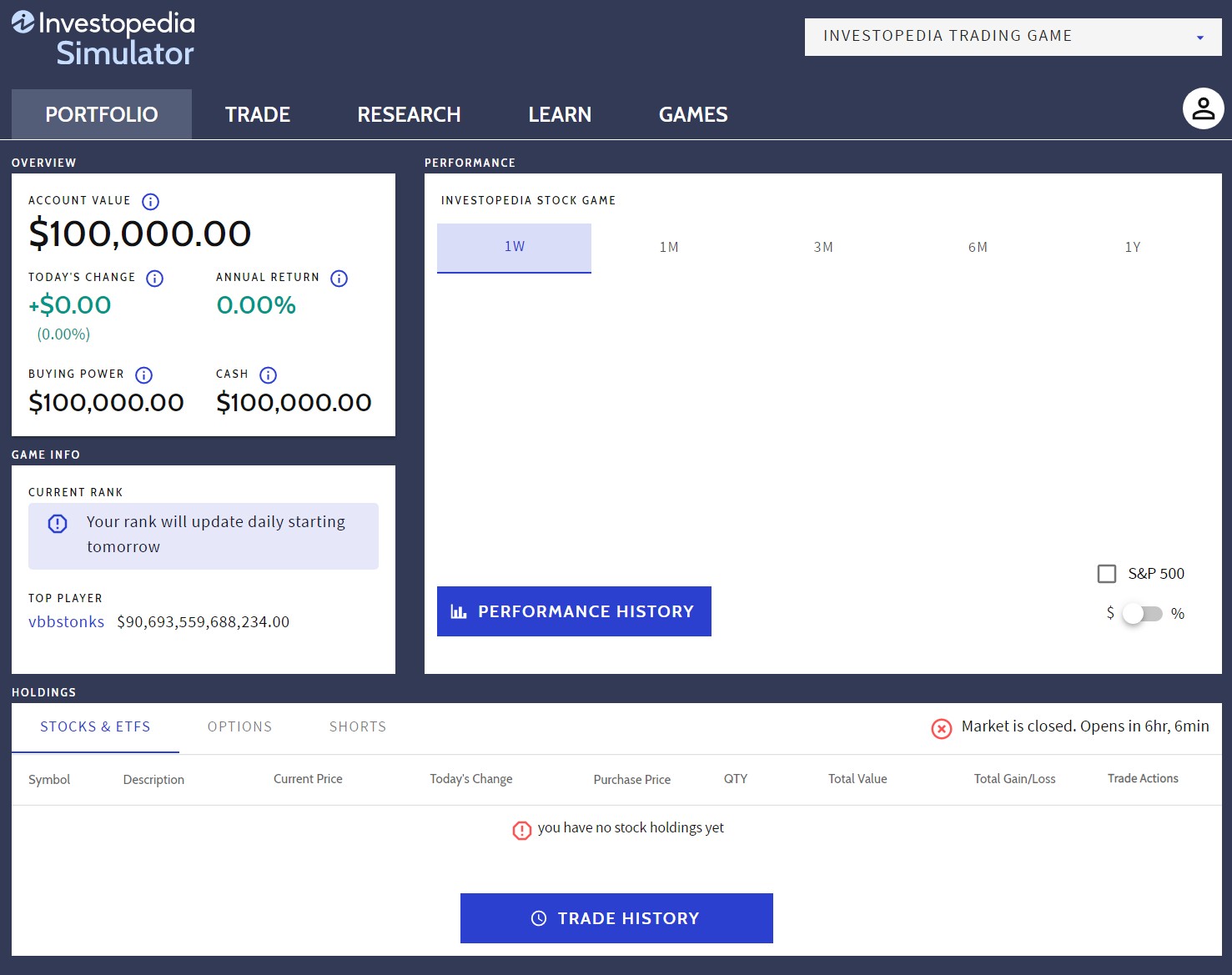The width and height of the screenshot is (1232, 975).
Task: Sort holdings by Description column
Action: (153, 780)
